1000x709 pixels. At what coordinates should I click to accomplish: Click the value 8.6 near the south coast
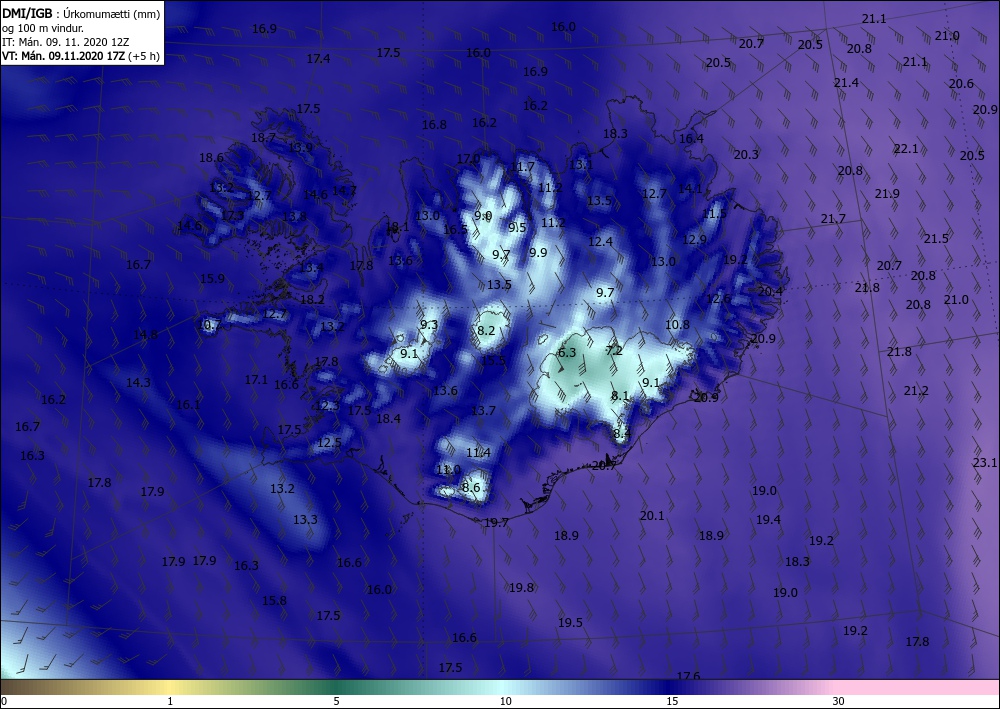tap(471, 488)
